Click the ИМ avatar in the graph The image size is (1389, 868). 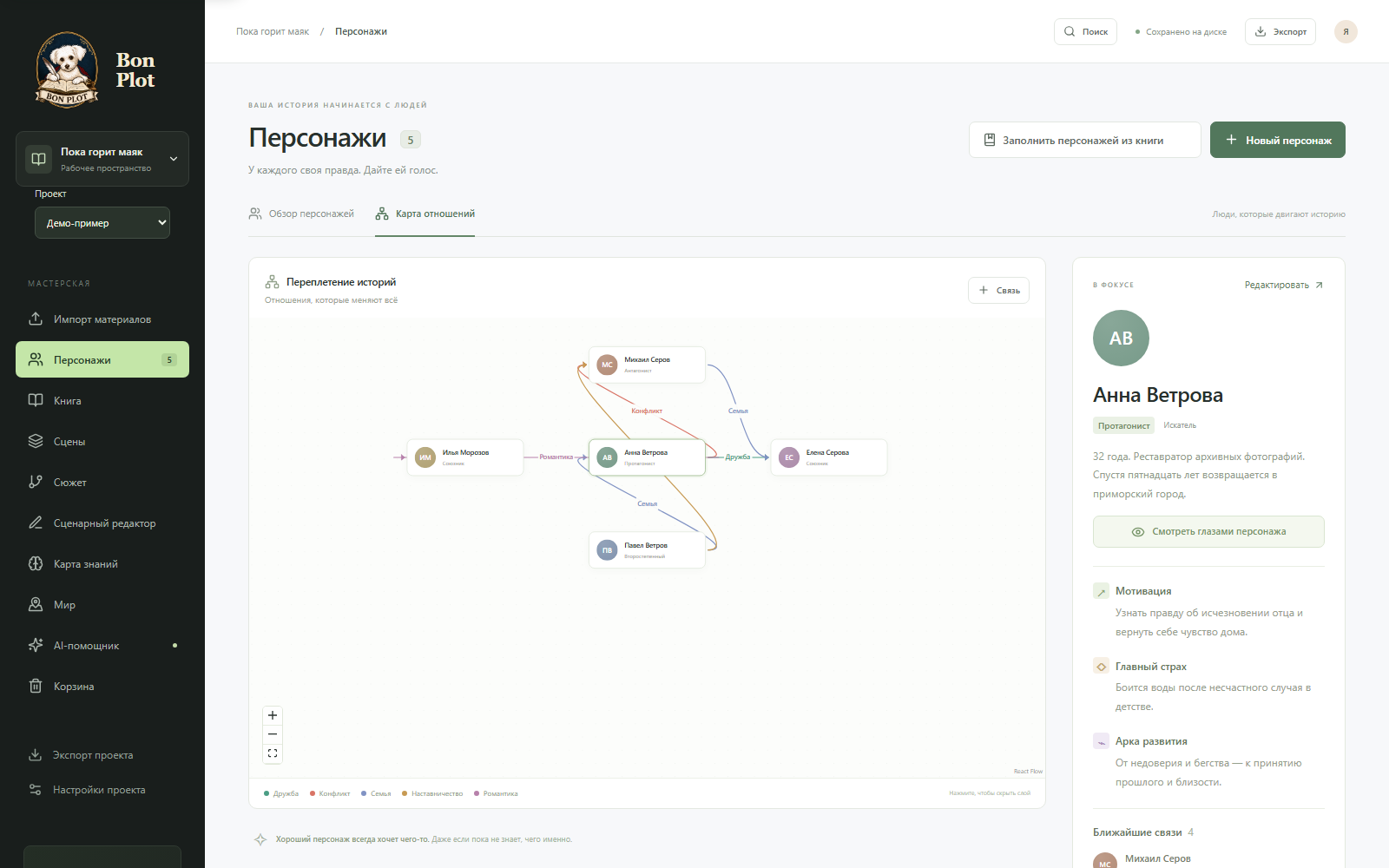[x=425, y=457]
